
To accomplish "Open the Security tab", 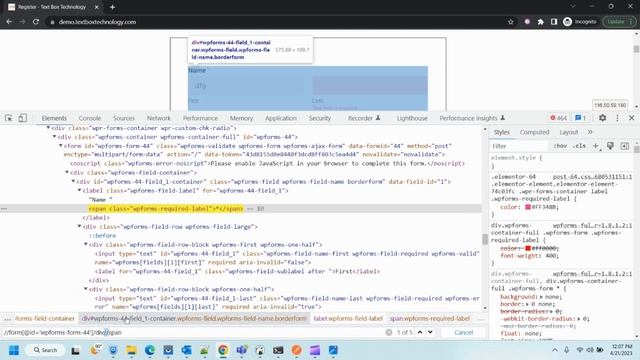I will [x=320, y=118].
